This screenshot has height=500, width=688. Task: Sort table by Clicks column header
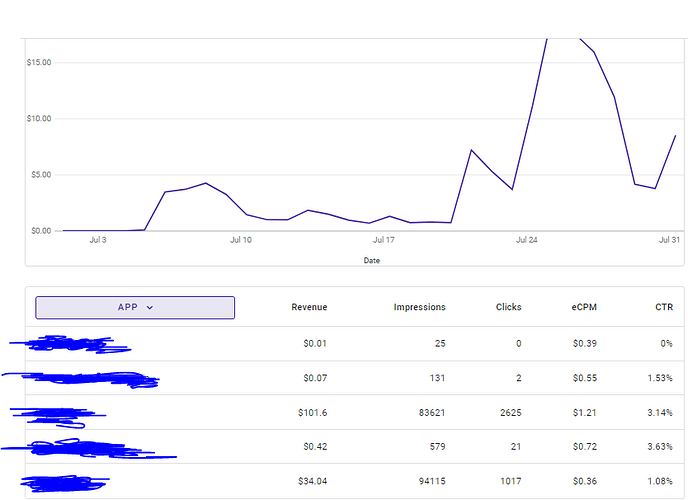point(509,307)
